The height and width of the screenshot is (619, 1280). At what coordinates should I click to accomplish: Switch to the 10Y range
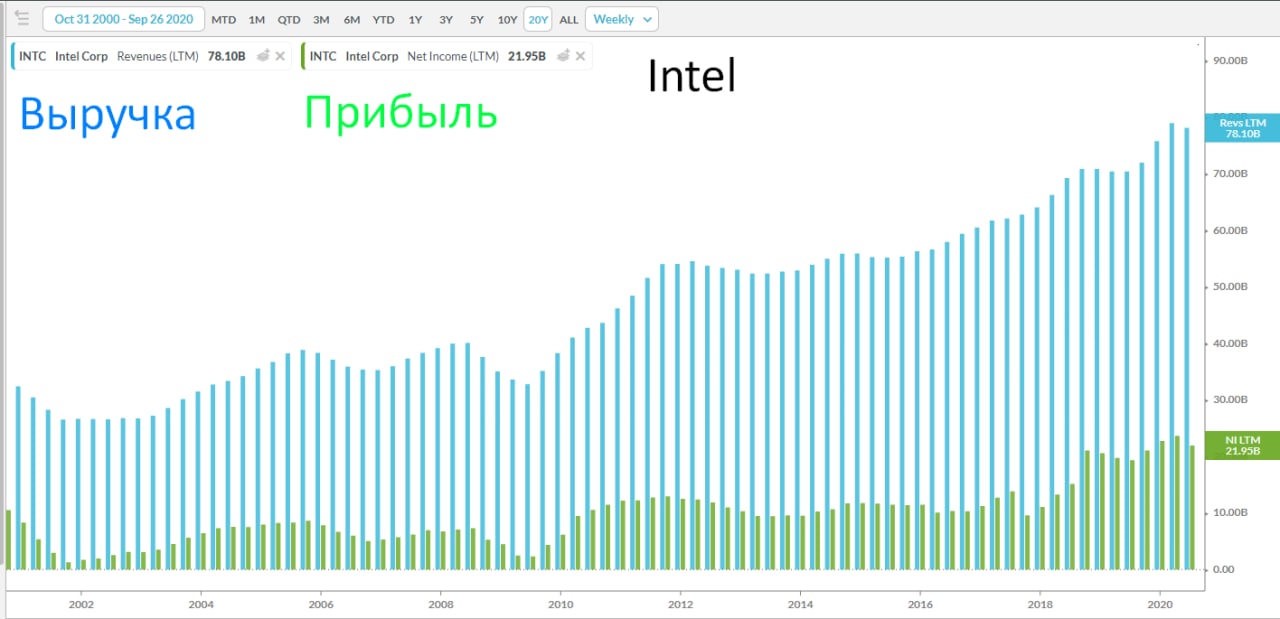[x=507, y=19]
